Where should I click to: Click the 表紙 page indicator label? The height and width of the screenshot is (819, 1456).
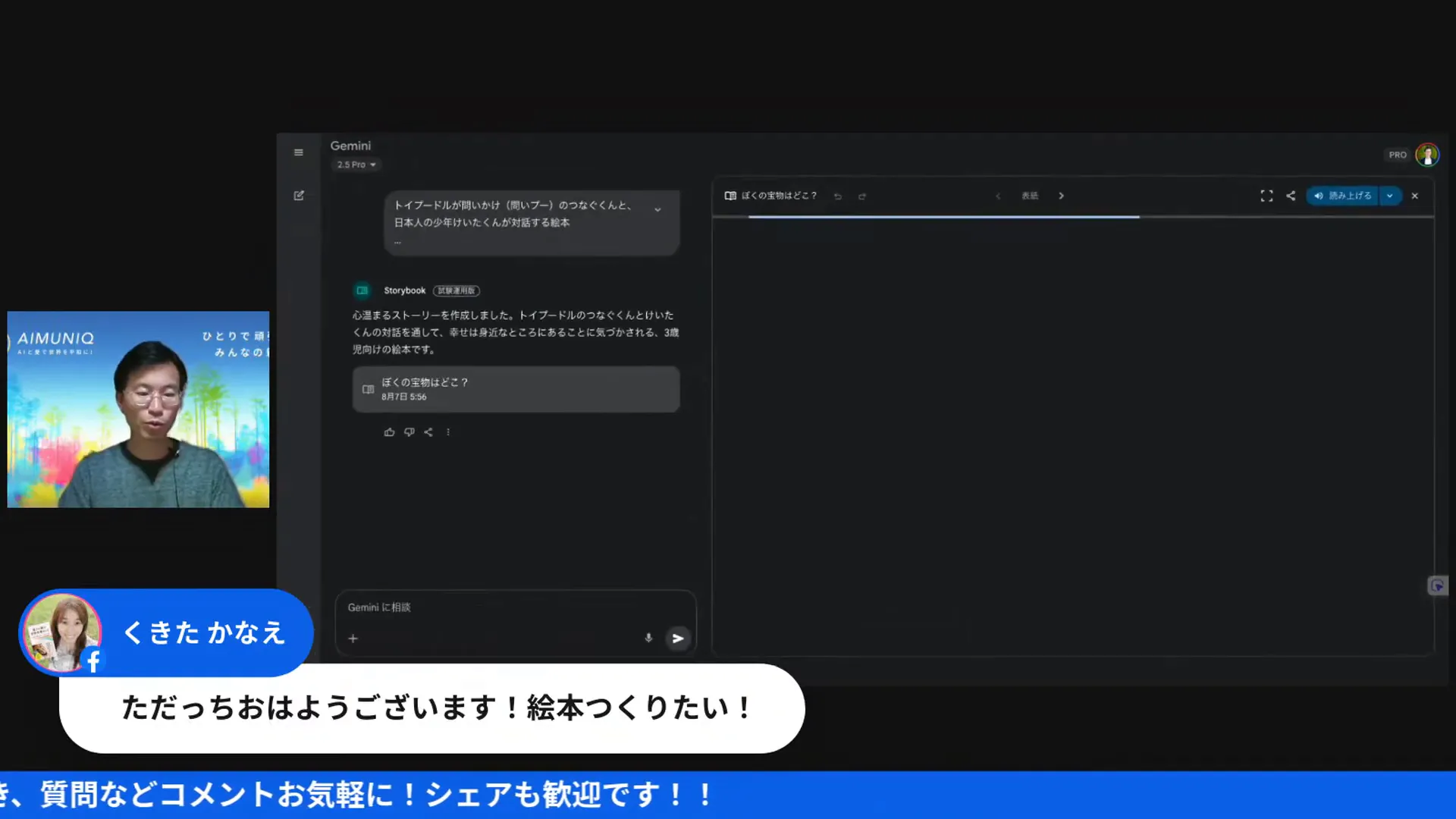[1030, 196]
